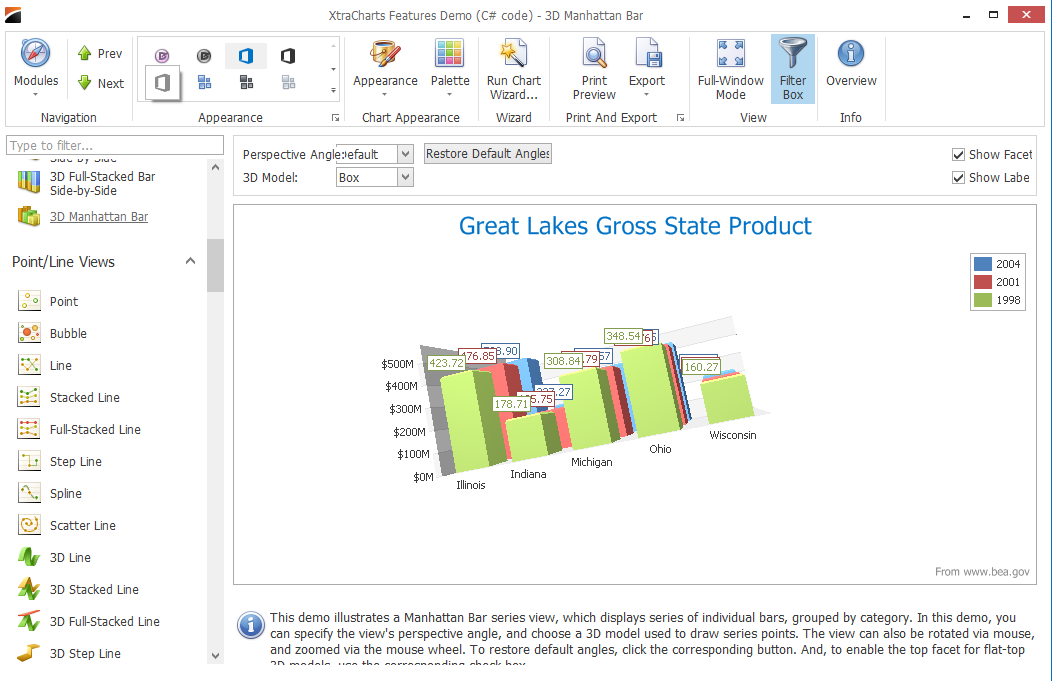Screen dimensions: 1052x681
Task: Click the 1998 green legend swatch
Action: 982,300
